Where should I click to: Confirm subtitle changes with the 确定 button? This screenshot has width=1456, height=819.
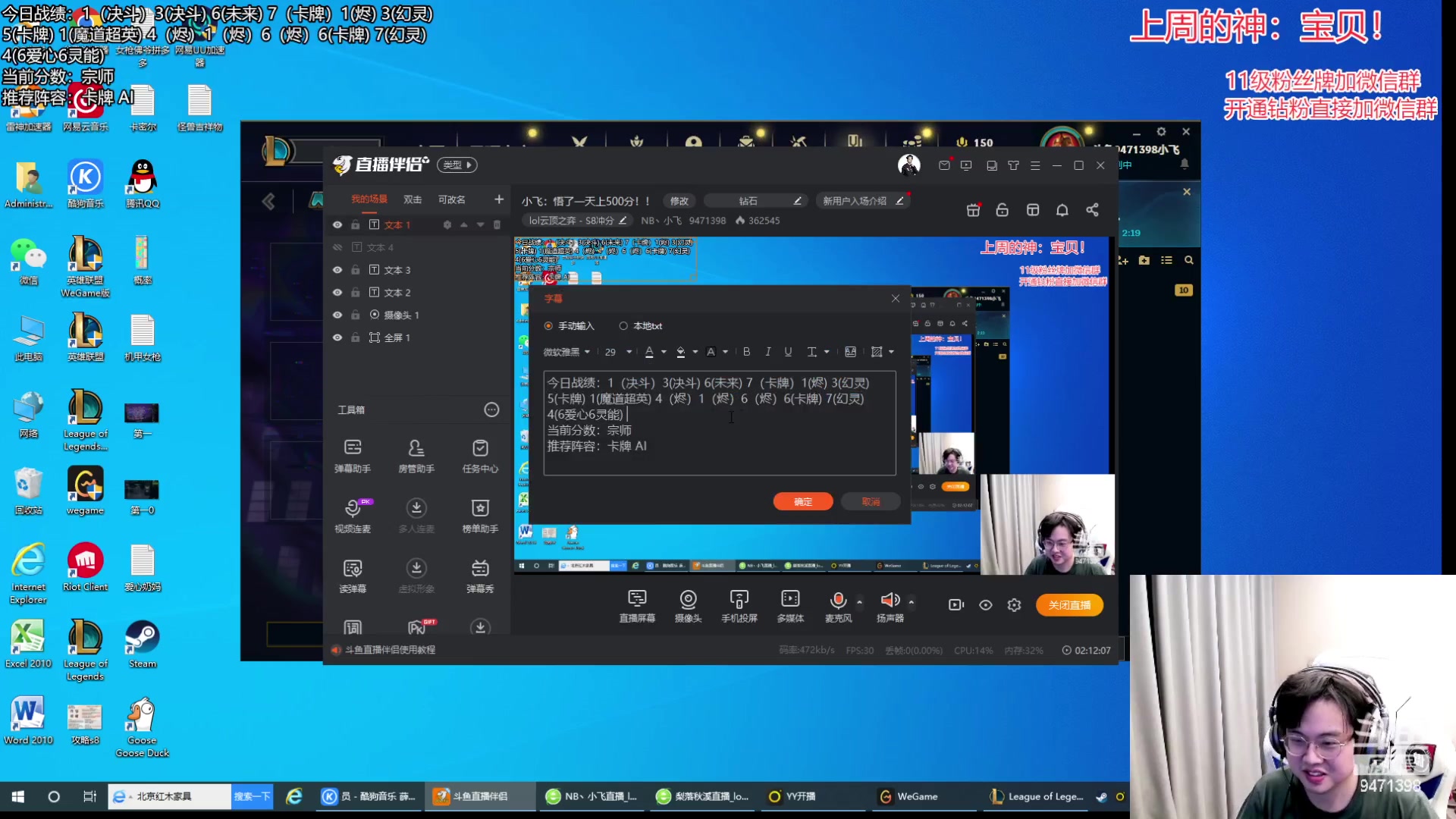coord(802,501)
